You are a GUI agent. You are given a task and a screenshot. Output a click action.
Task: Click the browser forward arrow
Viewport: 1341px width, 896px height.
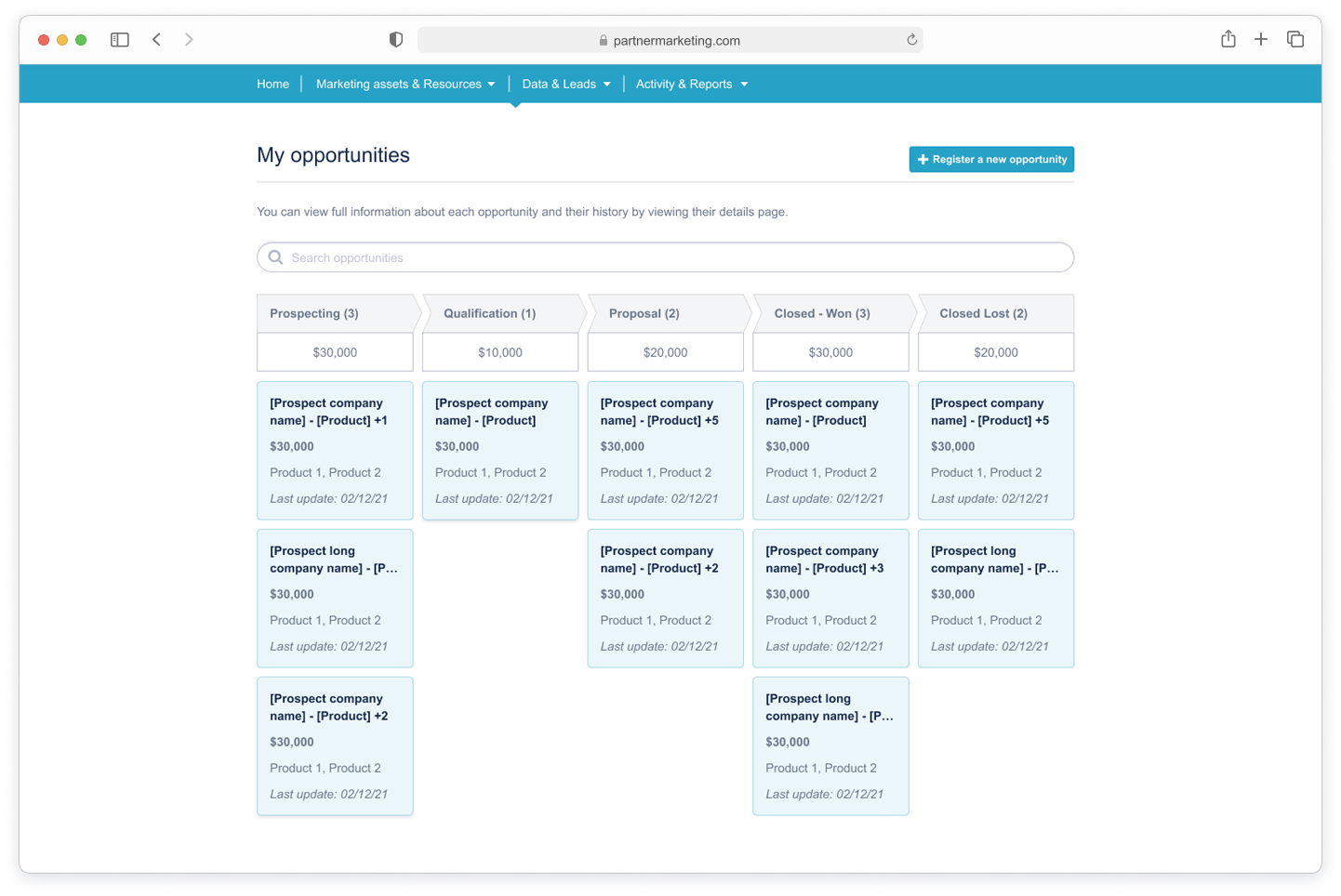pyautogui.click(x=189, y=40)
